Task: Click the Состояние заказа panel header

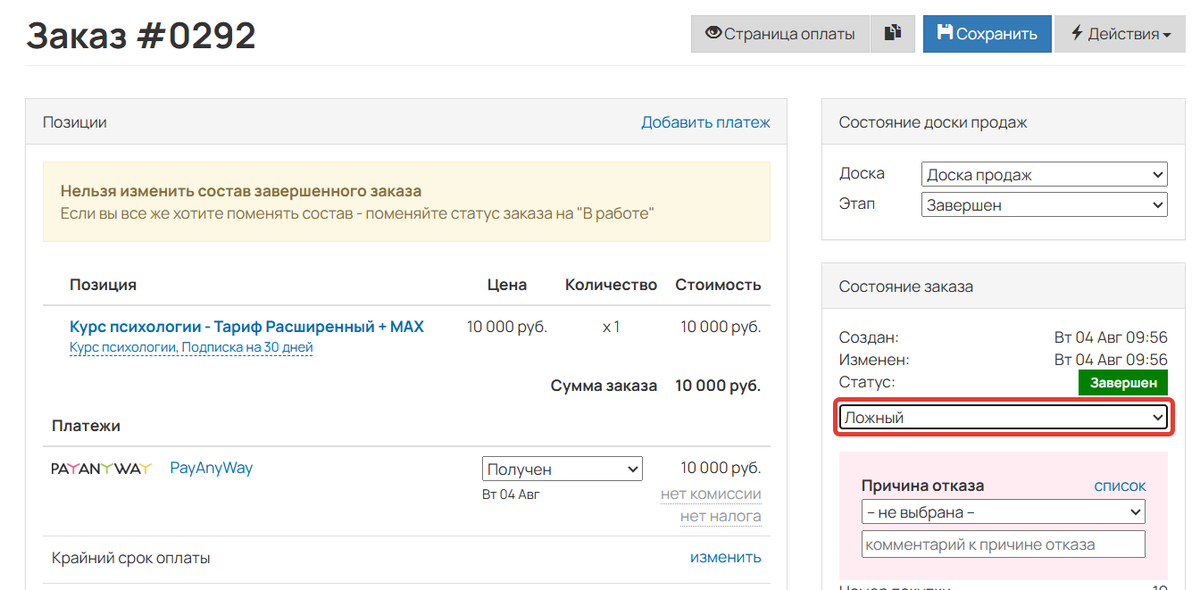Action: tap(1003, 286)
